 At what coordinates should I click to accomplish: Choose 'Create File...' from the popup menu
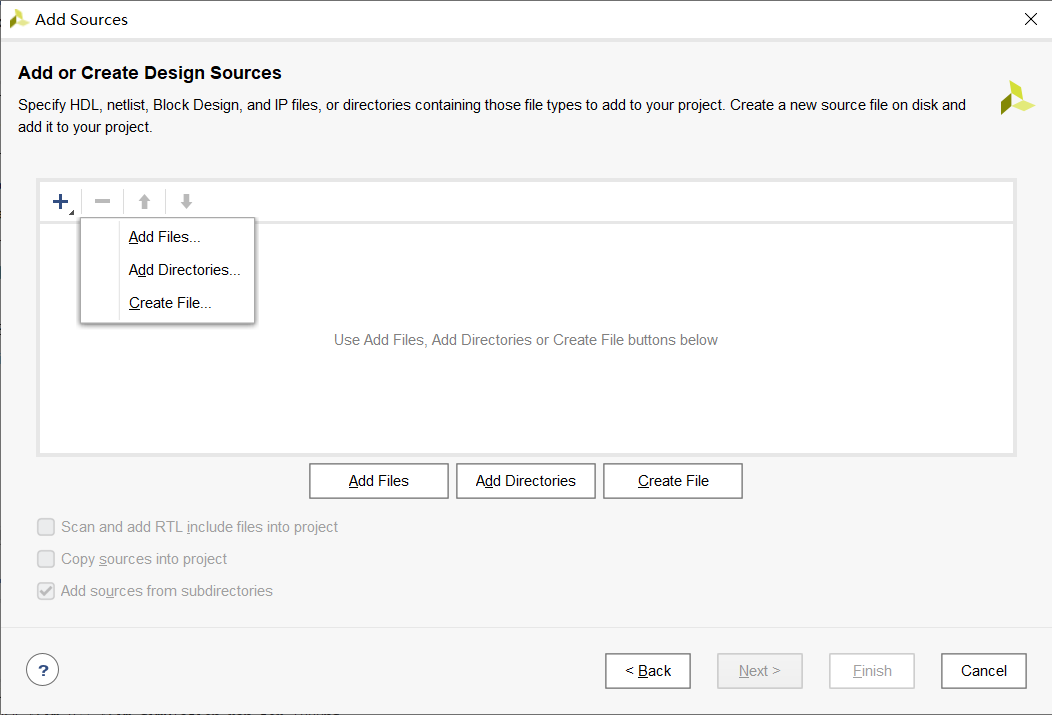pyautogui.click(x=170, y=303)
